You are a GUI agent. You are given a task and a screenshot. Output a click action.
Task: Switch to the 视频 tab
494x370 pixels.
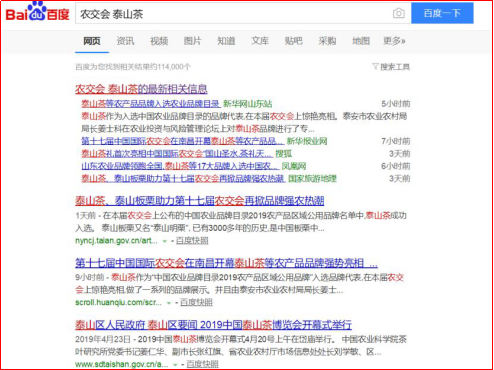(x=159, y=41)
